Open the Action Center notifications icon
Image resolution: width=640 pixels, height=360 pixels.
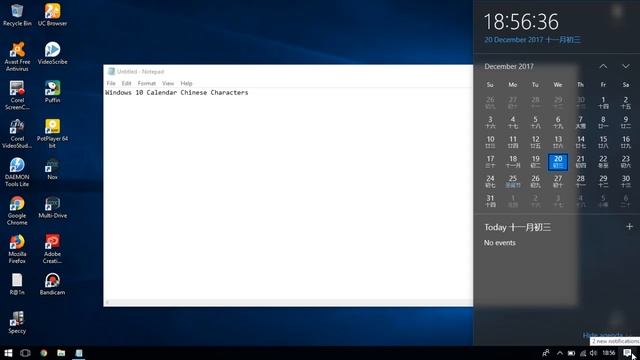point(627,353)
